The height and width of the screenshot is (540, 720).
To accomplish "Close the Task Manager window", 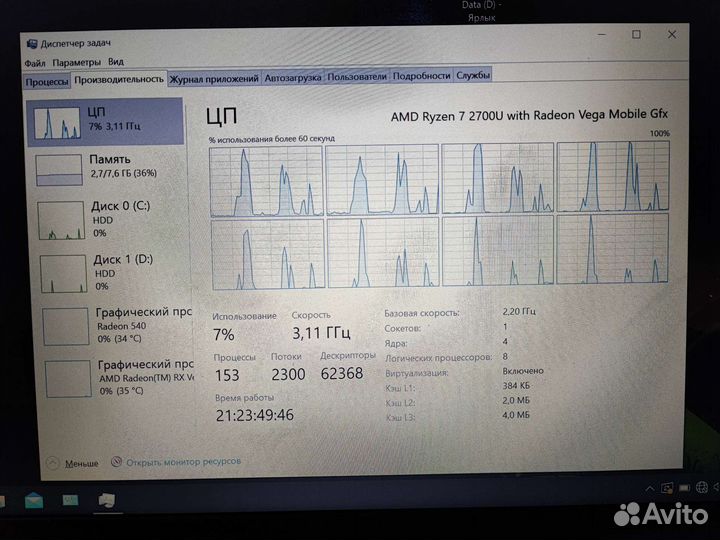I will tap(672, 34).
